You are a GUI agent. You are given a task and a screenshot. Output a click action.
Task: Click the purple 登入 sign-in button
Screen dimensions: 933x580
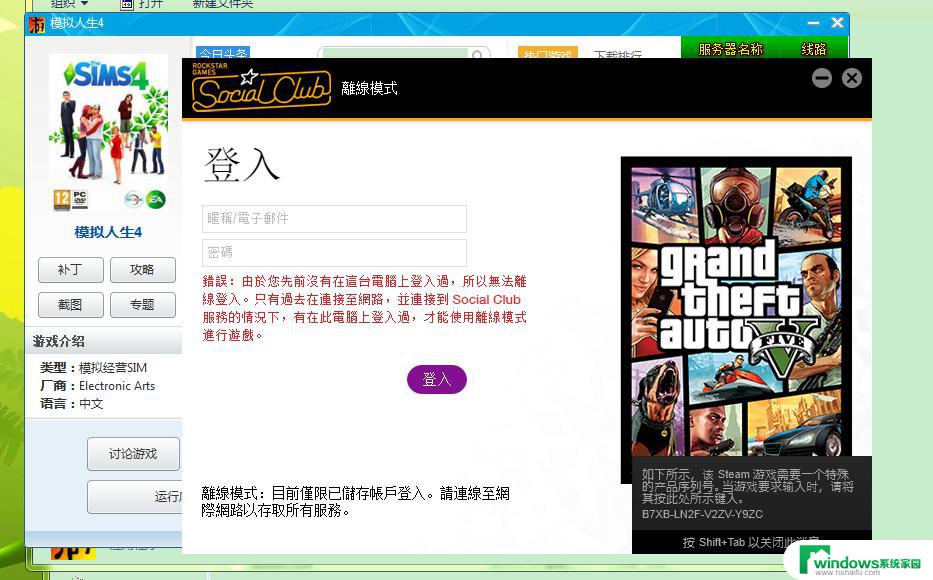(x=437, y=379)
